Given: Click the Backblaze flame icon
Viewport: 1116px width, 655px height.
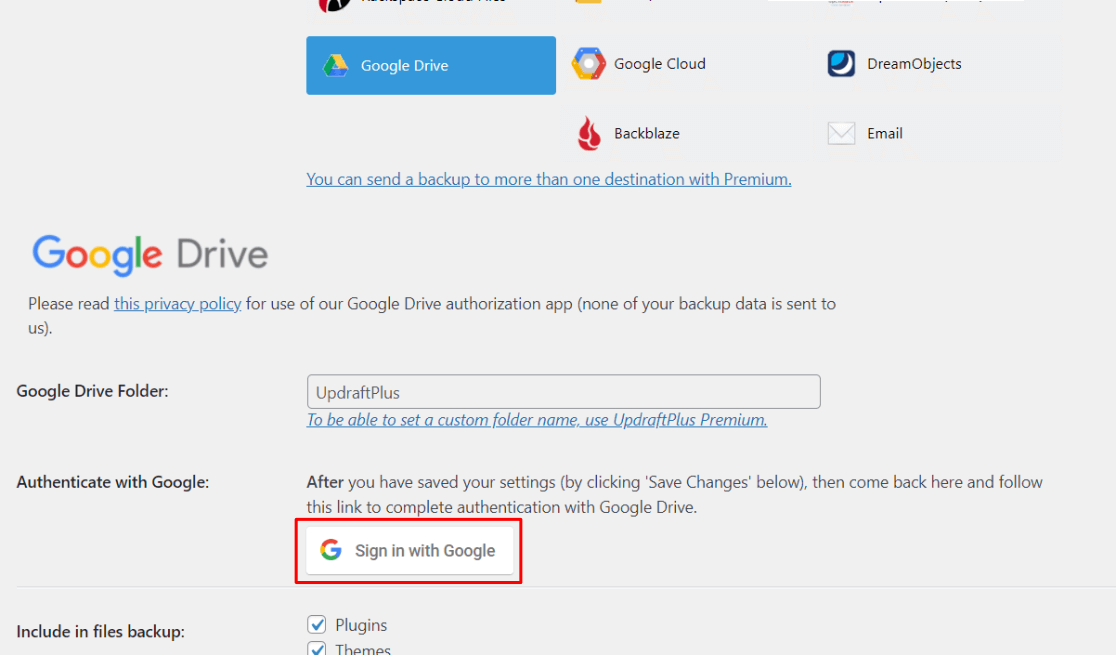Looking at the screenshot, I should [589, 134].
